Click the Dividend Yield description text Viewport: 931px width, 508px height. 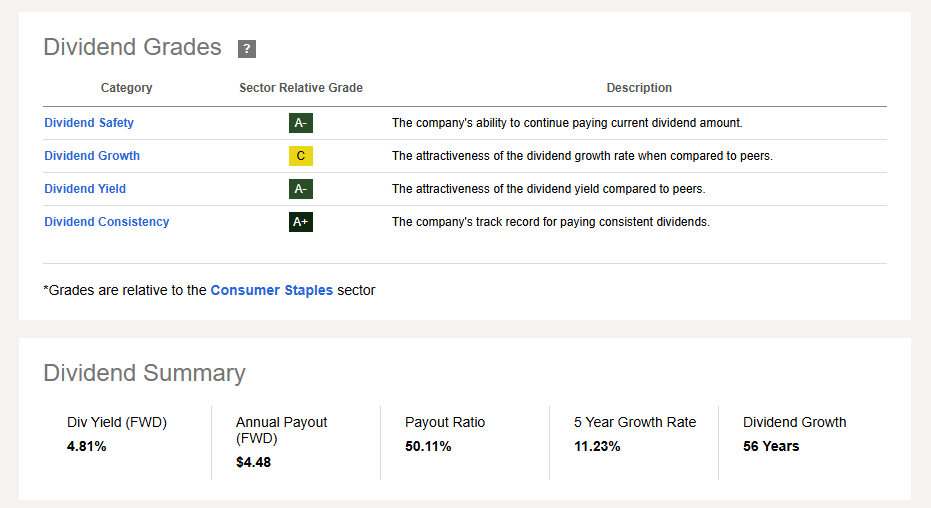549,189
